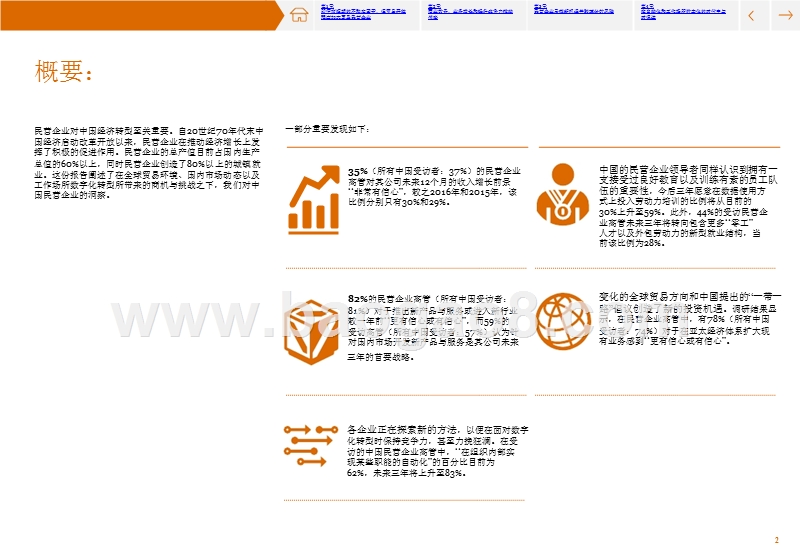Go to previous page with left chevron

[751, 16]
